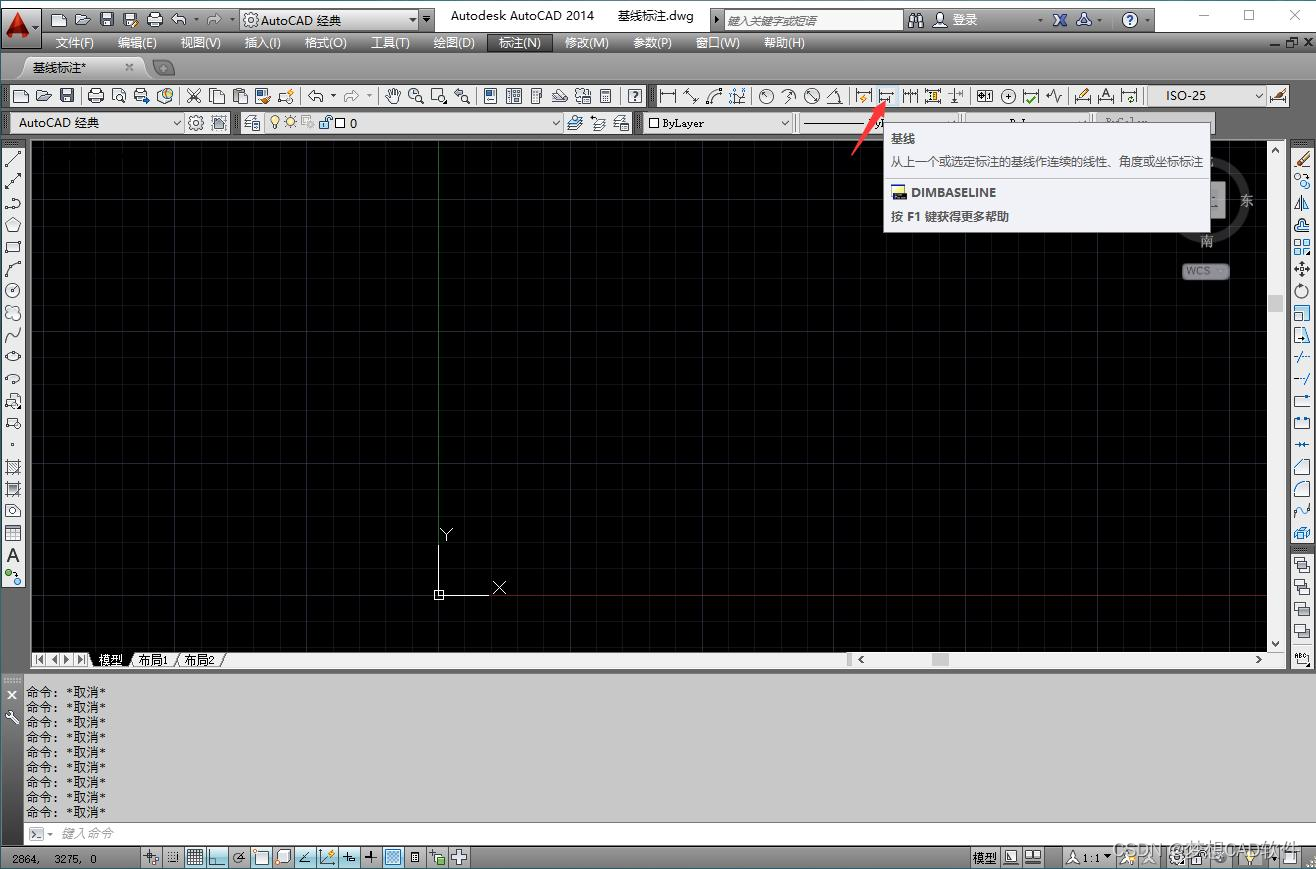Click the Tolerance tool icon
This screenshot has height=869, width=1316.
point(985,96)
